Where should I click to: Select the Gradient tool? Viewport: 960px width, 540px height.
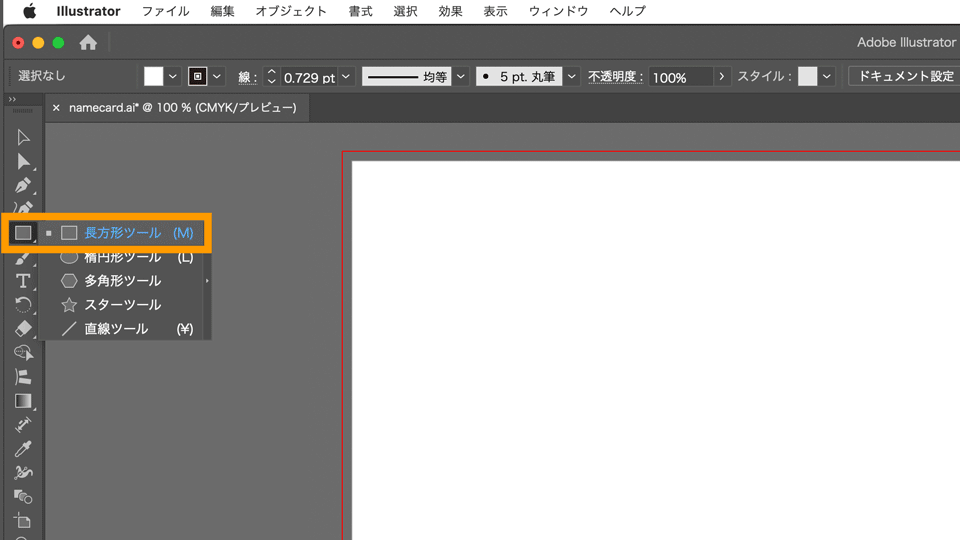click(x=23, y=401)
